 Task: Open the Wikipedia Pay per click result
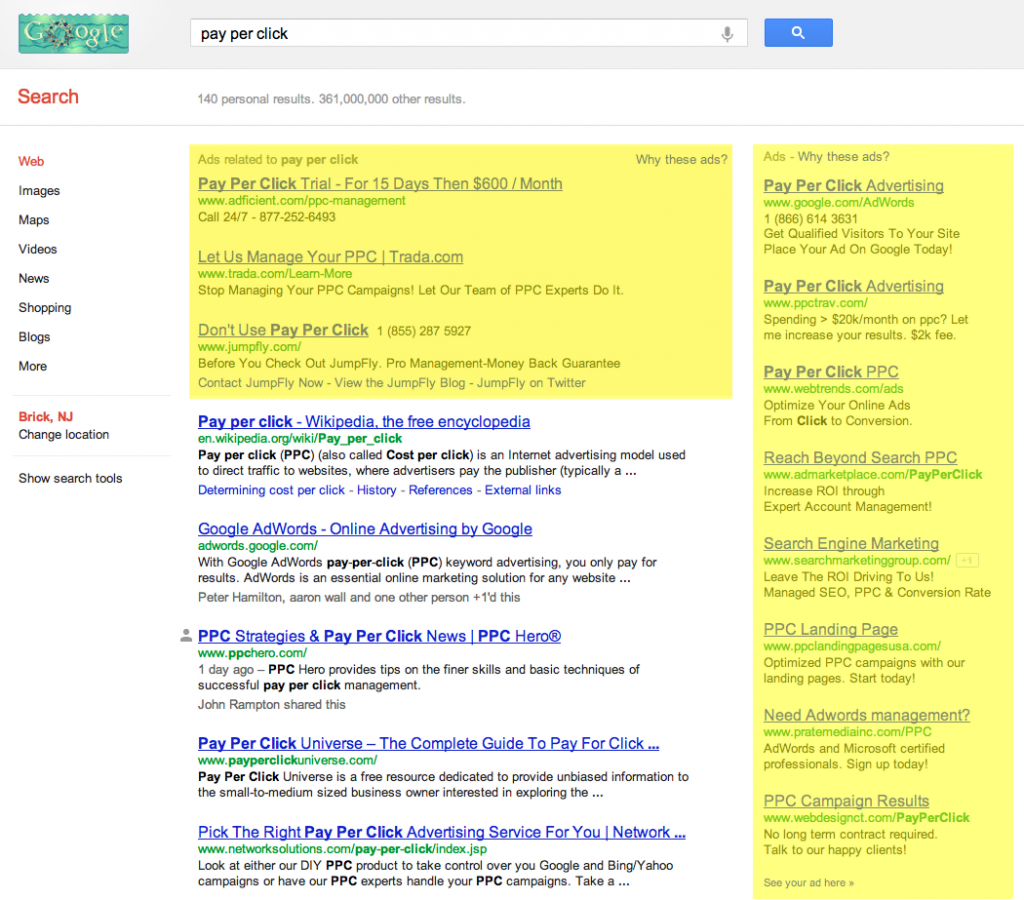pos(364,421)
